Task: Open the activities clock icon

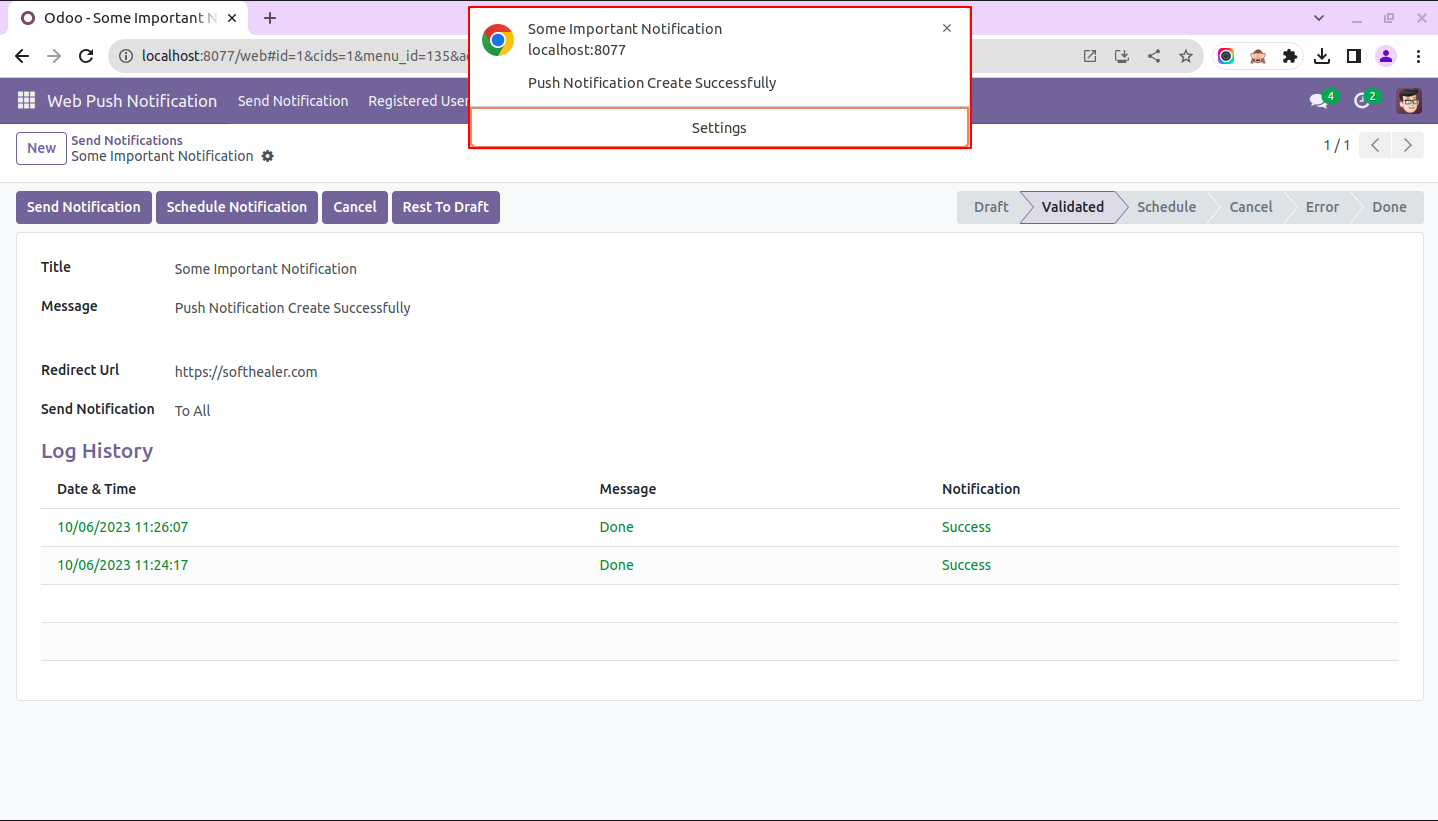Action: click(x=1361, y=101)
